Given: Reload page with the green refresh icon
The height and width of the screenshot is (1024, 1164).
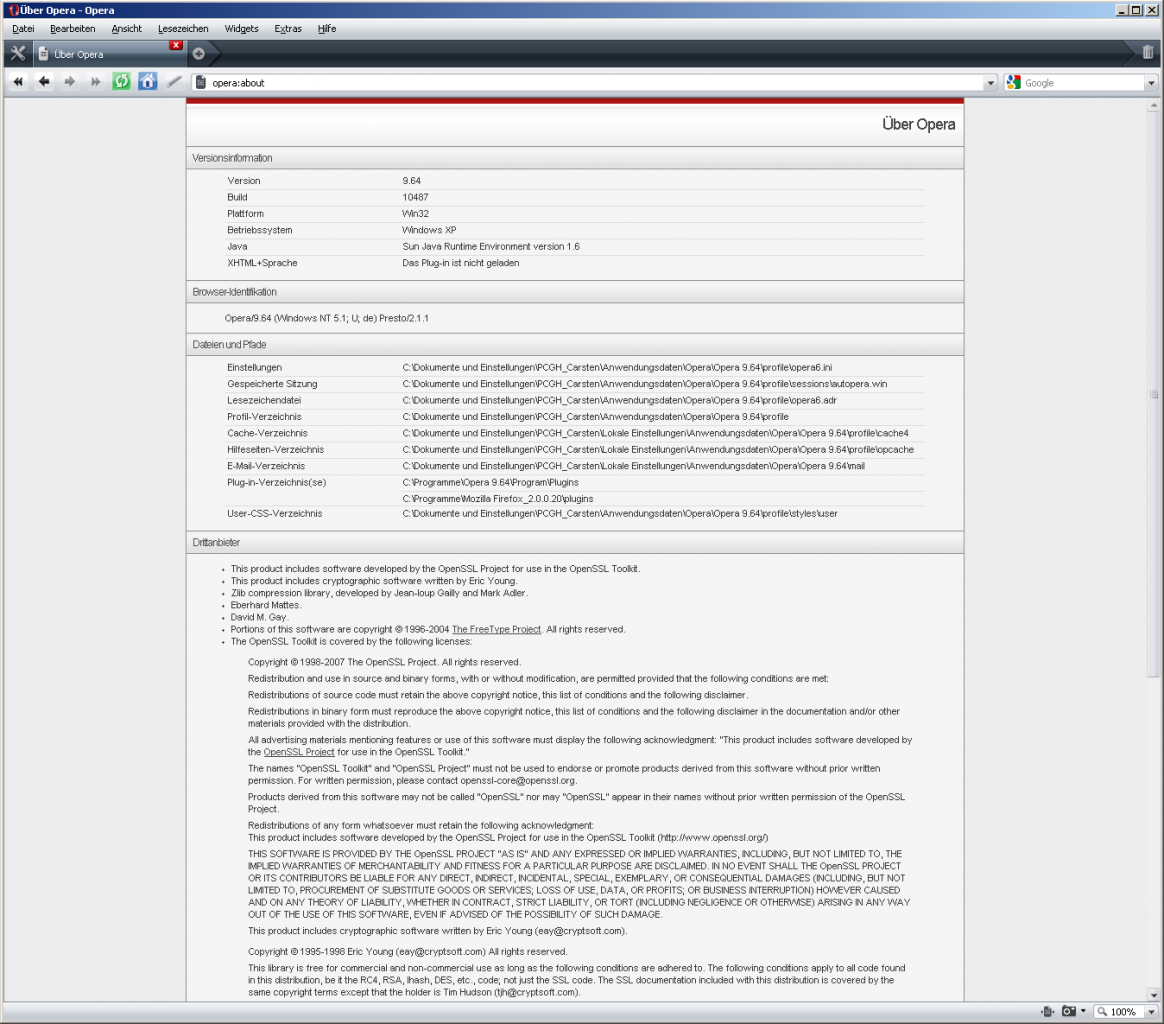Looking at the screenshot, I should pos(122,82).
